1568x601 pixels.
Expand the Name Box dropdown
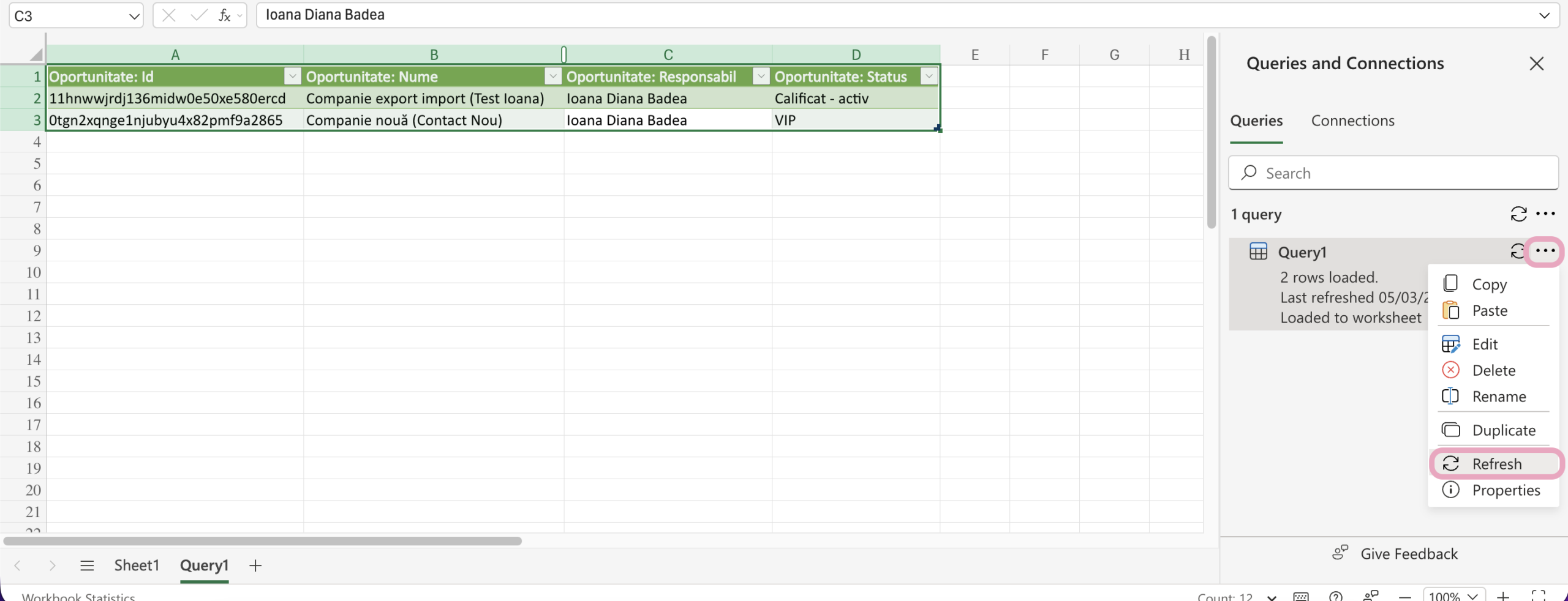pyautogui.click(x=134, y=17)
